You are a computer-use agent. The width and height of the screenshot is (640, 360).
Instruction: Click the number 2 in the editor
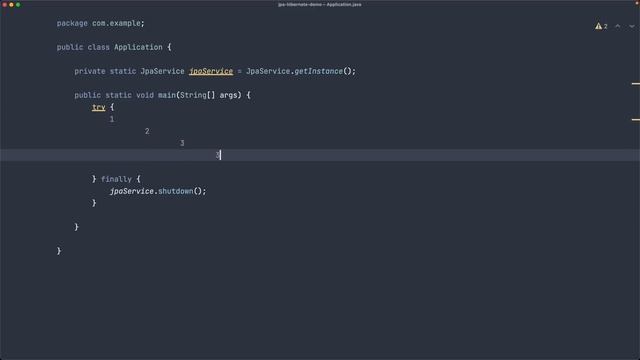147,131
